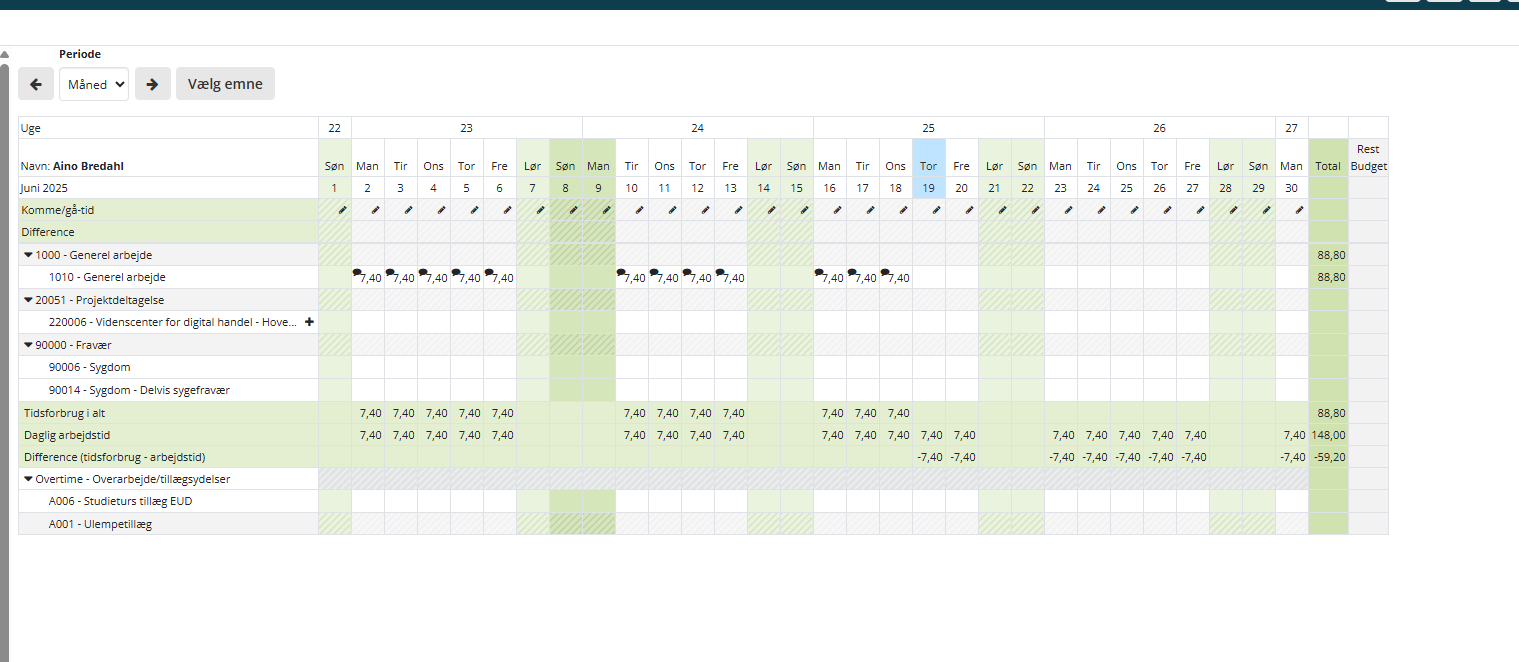1519x662 pixels.
Task: Open comment bubble on June 10 entry
Action: (621, 272)
